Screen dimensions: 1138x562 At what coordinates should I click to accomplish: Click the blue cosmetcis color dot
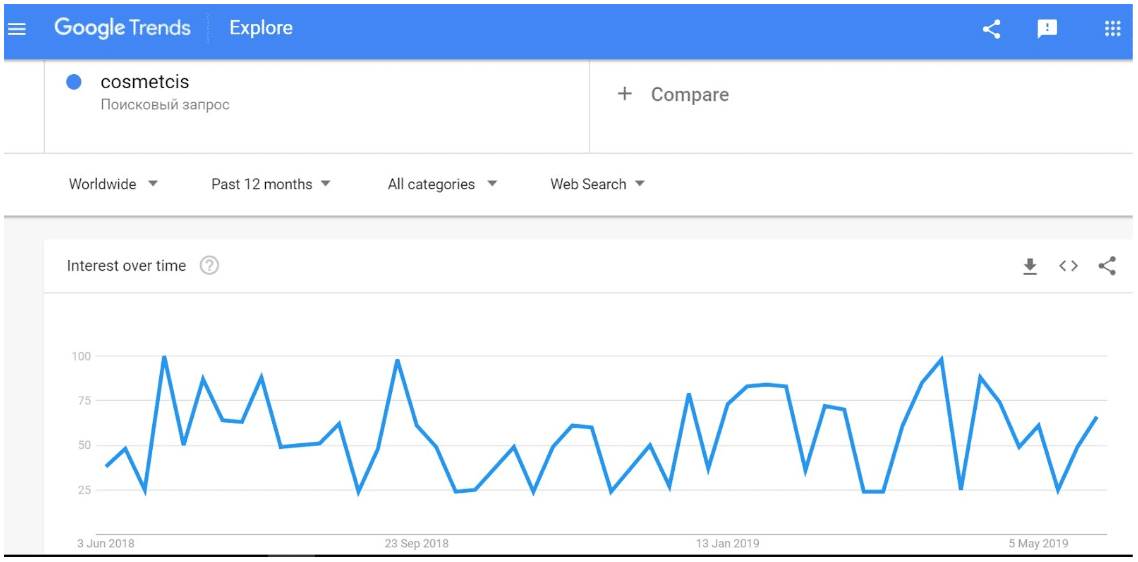point(73,83)
